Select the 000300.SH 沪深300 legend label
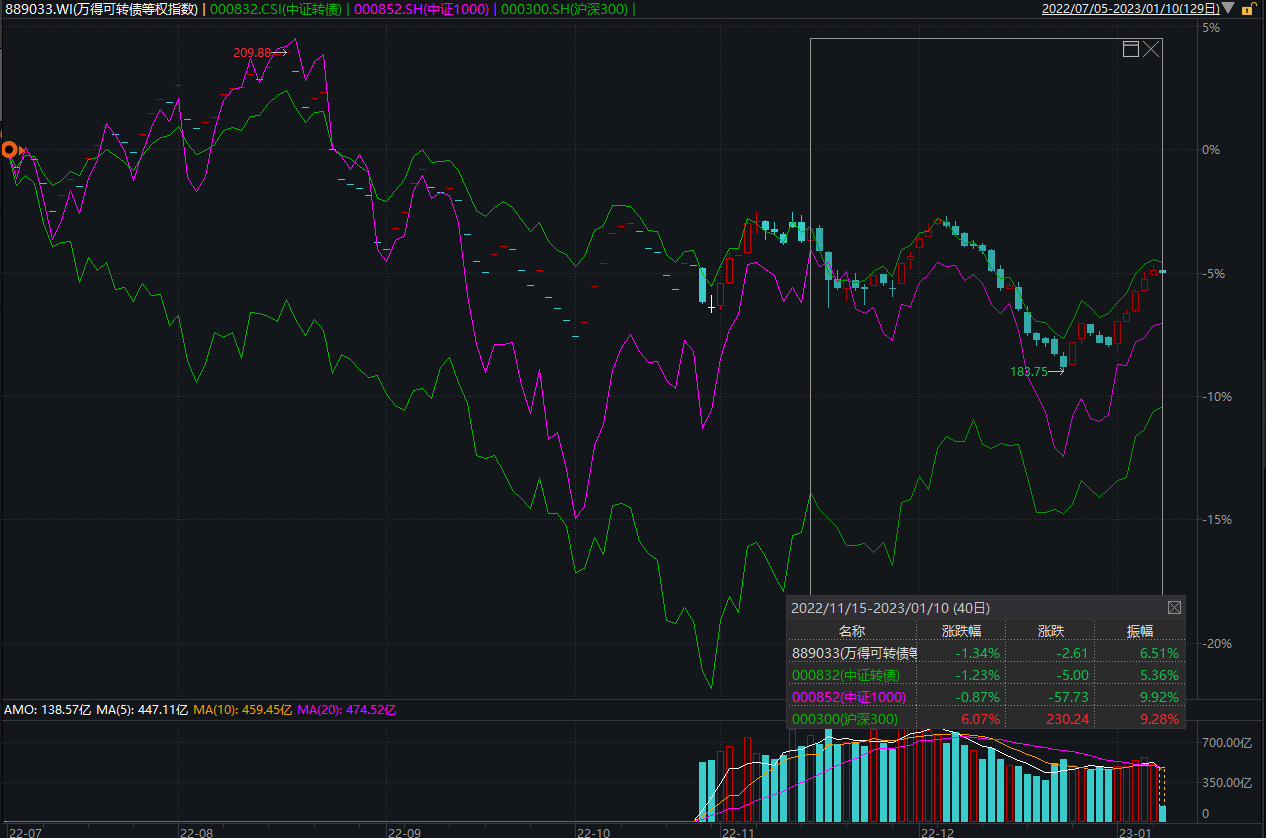The width and height of the screenshot is (1266, 838). [x=565, y=9]
